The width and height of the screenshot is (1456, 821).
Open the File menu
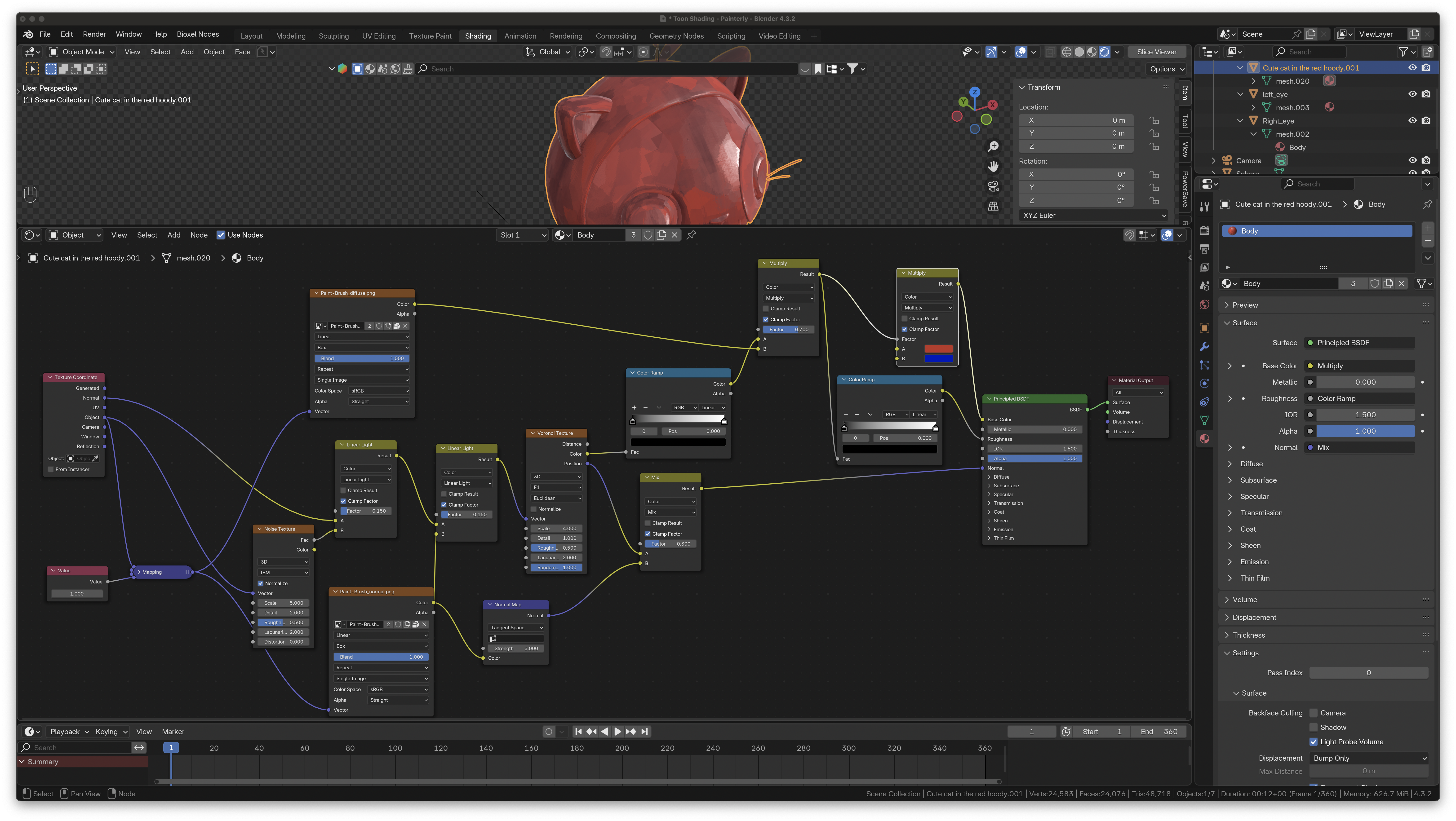click(x=45, y=35)
